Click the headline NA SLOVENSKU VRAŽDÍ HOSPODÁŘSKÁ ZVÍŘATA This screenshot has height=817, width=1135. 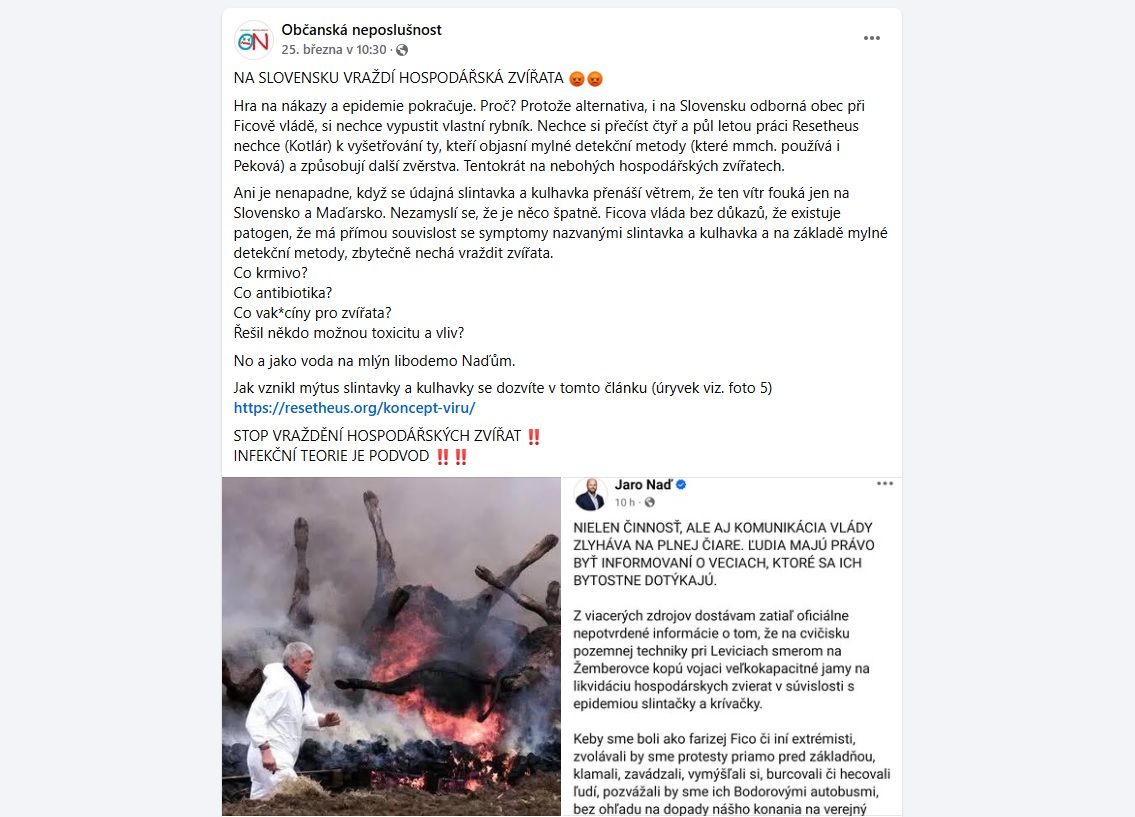coord(398,78)
